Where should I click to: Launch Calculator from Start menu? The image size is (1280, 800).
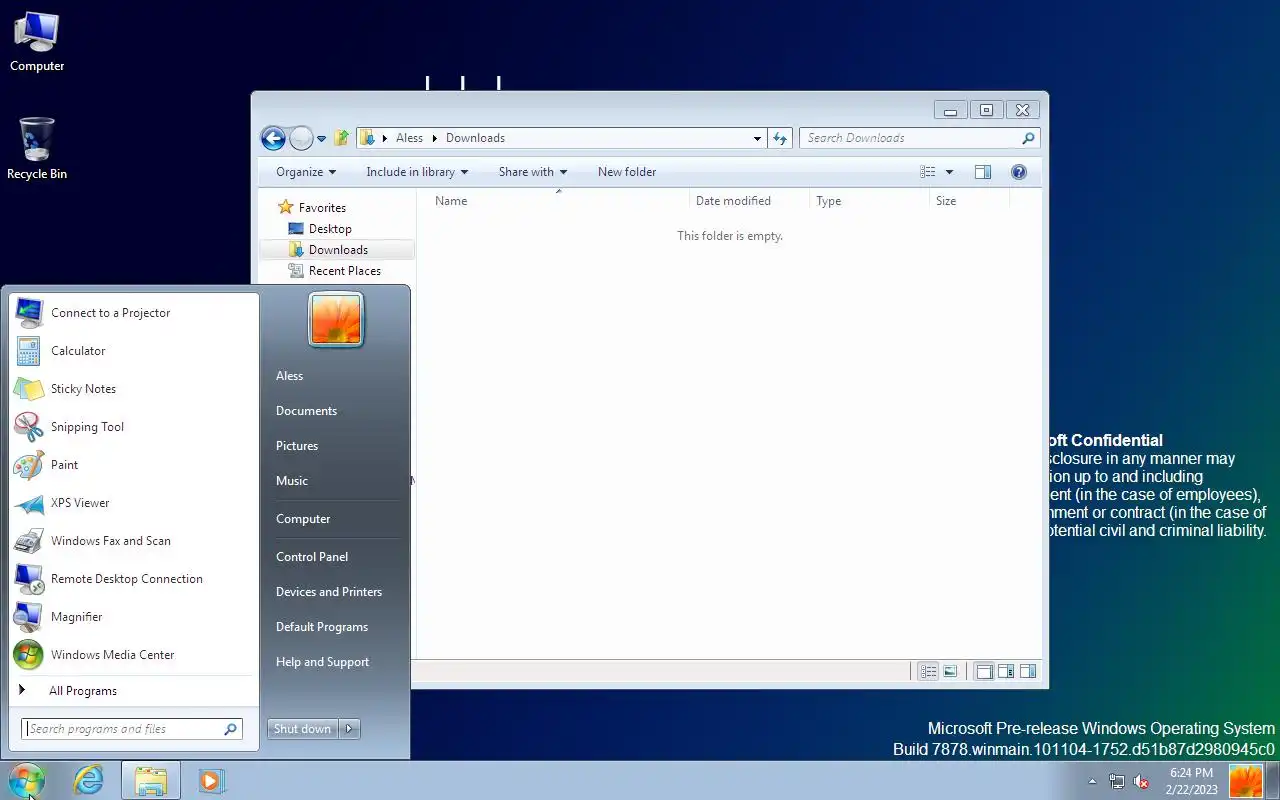pyautogui.click(x=133, y=351)
